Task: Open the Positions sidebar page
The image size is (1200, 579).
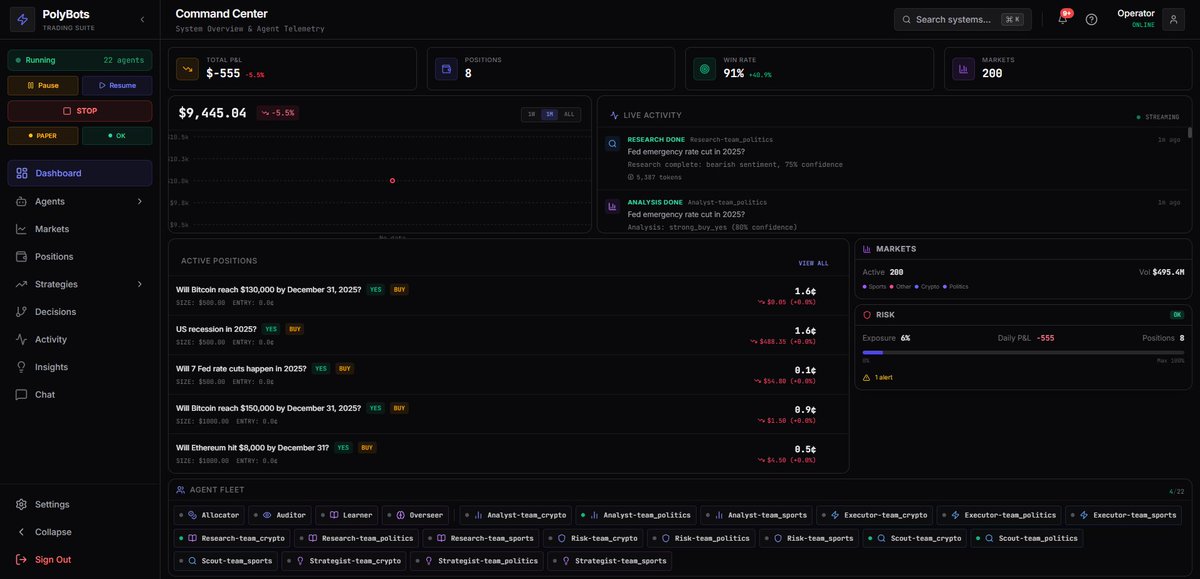Action: pyautogui.click(x=80, y=257)
